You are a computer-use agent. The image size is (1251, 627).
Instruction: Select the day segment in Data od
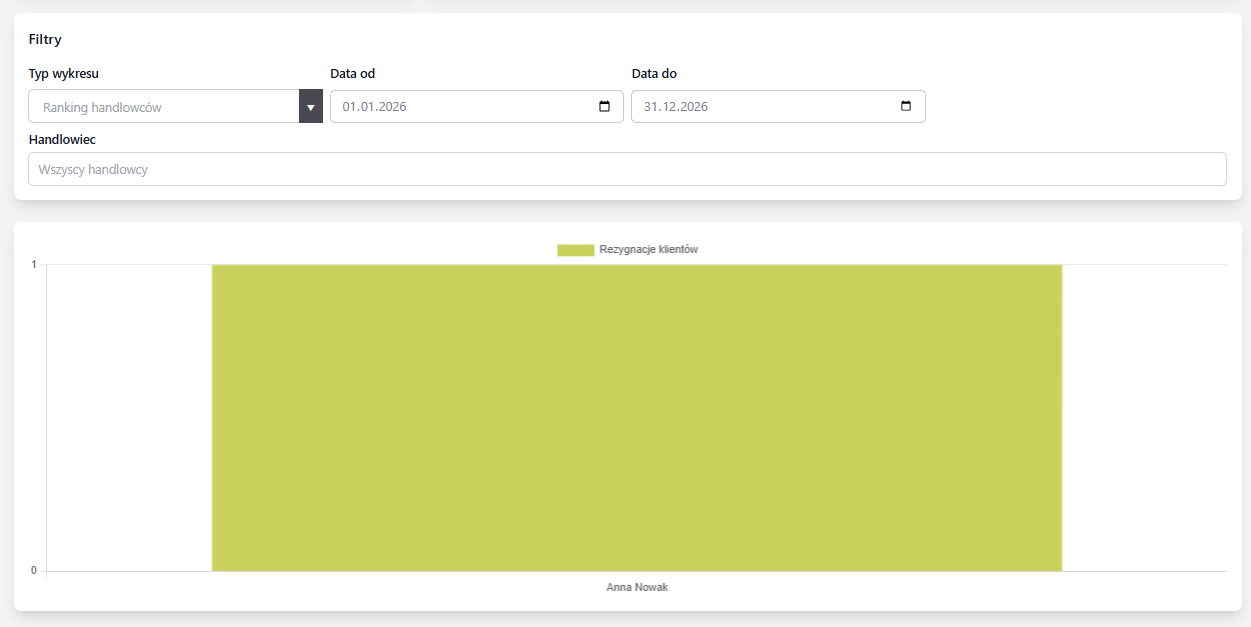[349, 107]
